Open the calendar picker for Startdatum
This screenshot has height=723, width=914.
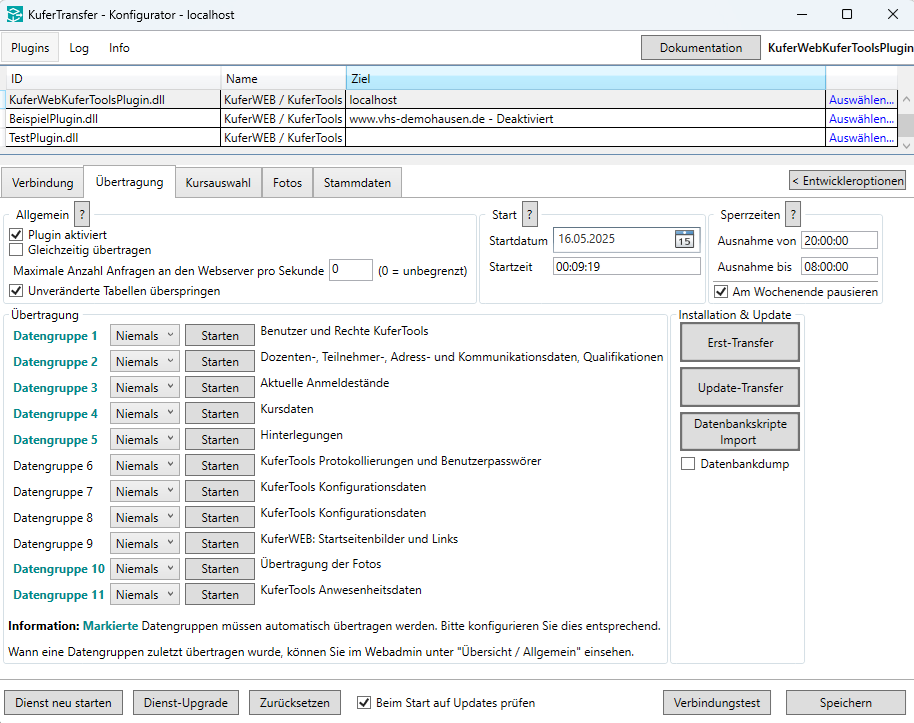[684, 239]
